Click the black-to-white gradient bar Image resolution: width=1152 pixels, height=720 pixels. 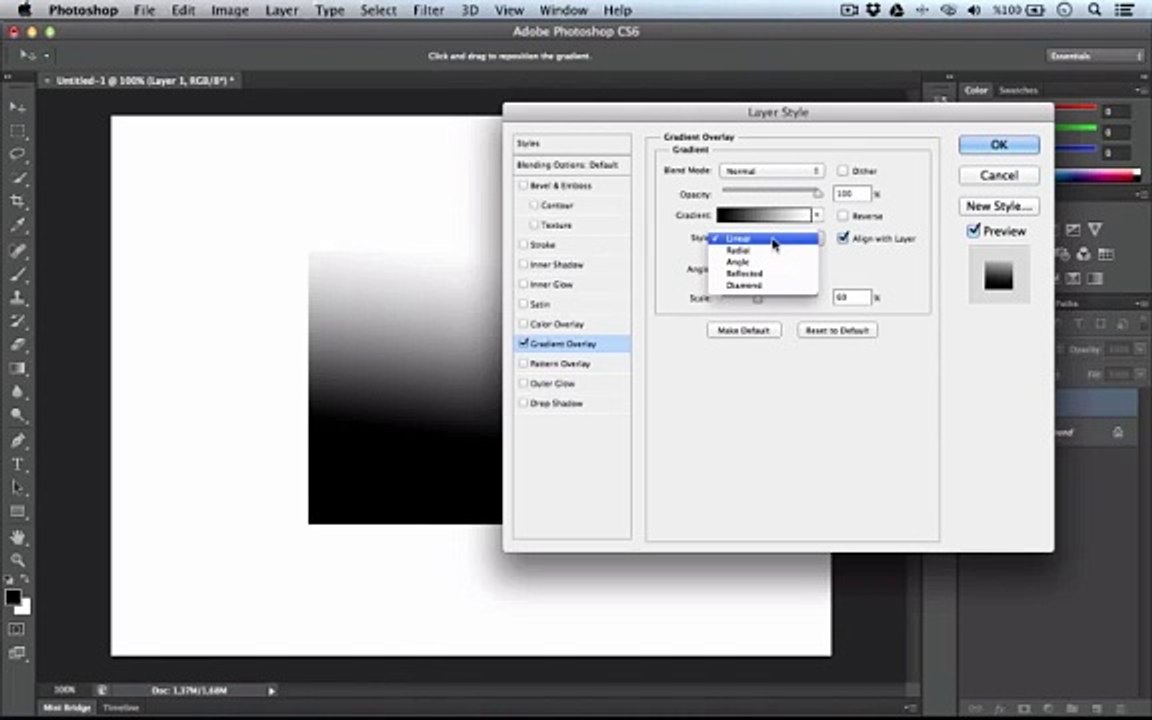(x=763, y=215)
